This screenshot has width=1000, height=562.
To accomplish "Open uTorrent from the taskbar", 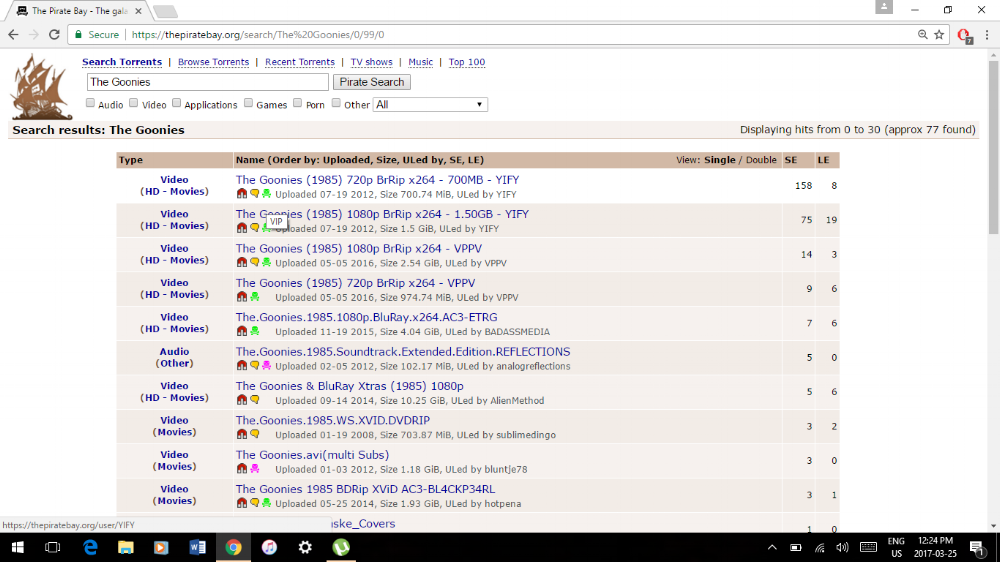I will (341, 547).
